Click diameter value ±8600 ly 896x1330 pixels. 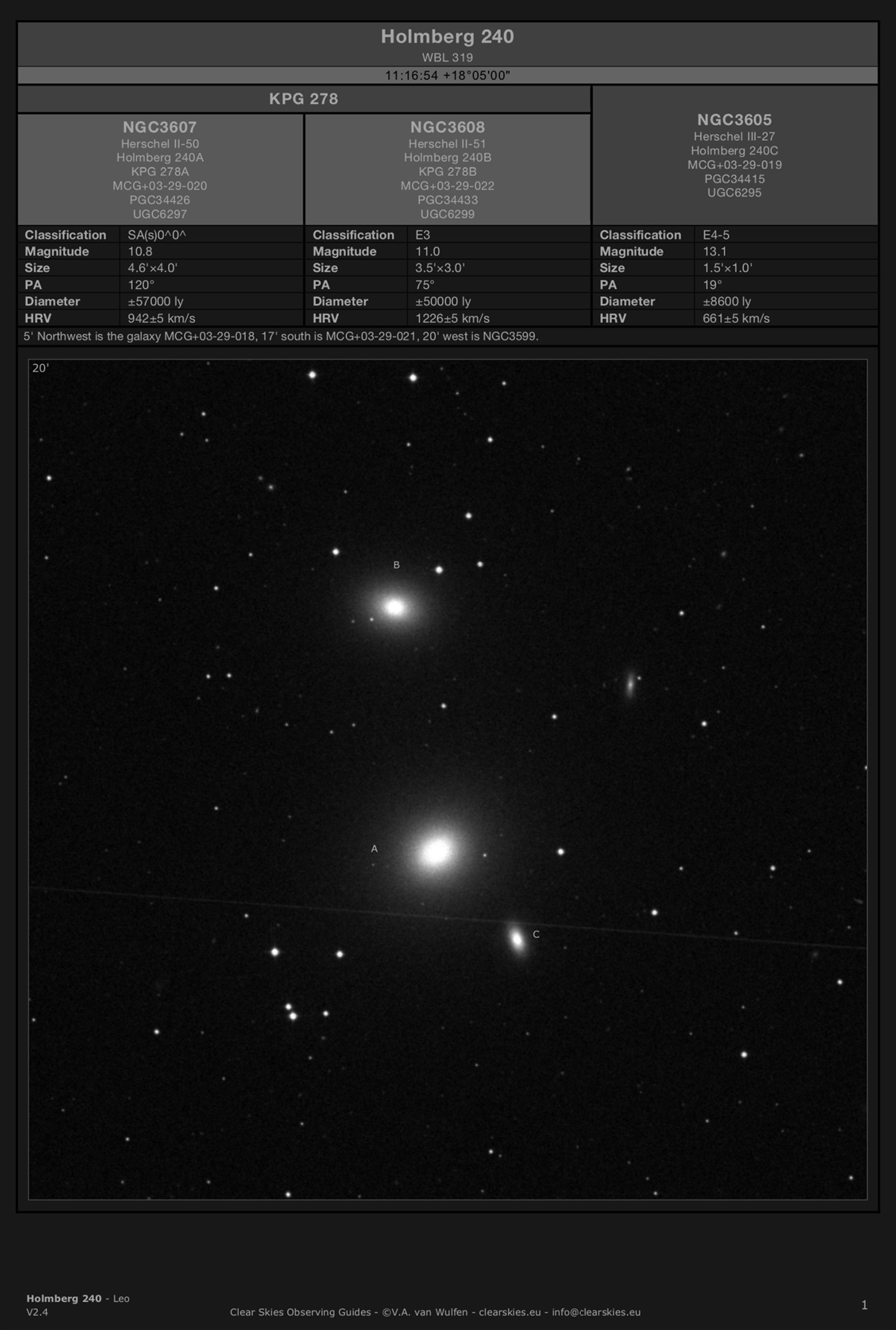[727, 301]
